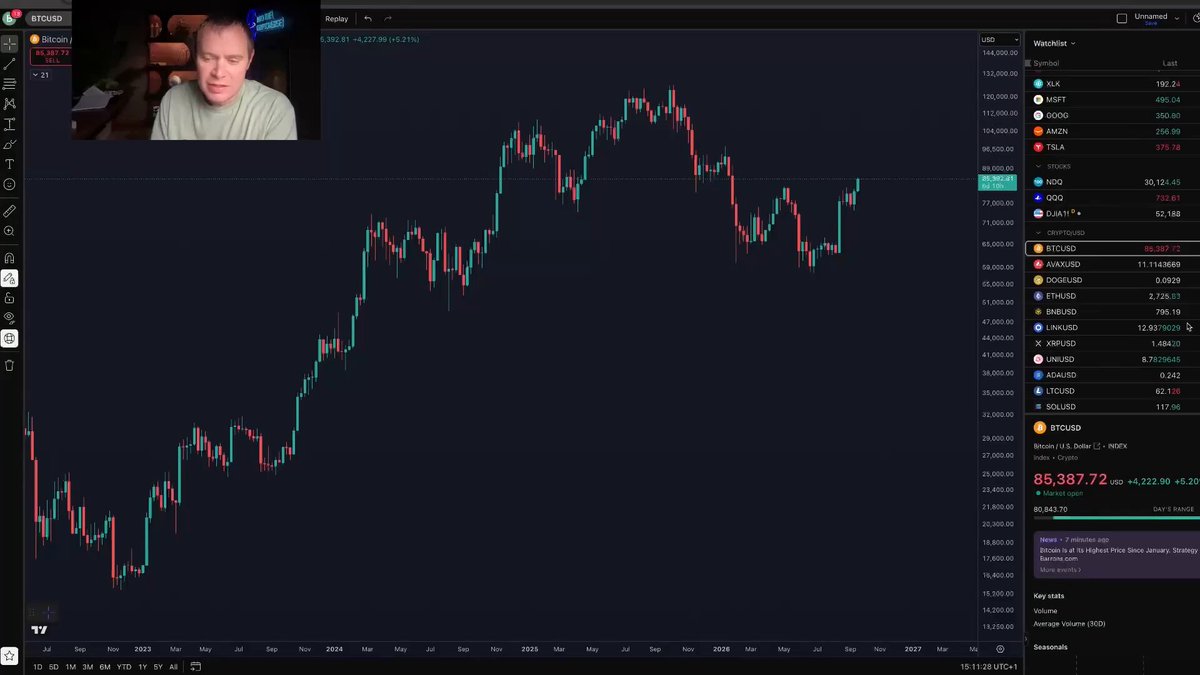
Task: Select the ruler measure tool
Action: (10, 212)
